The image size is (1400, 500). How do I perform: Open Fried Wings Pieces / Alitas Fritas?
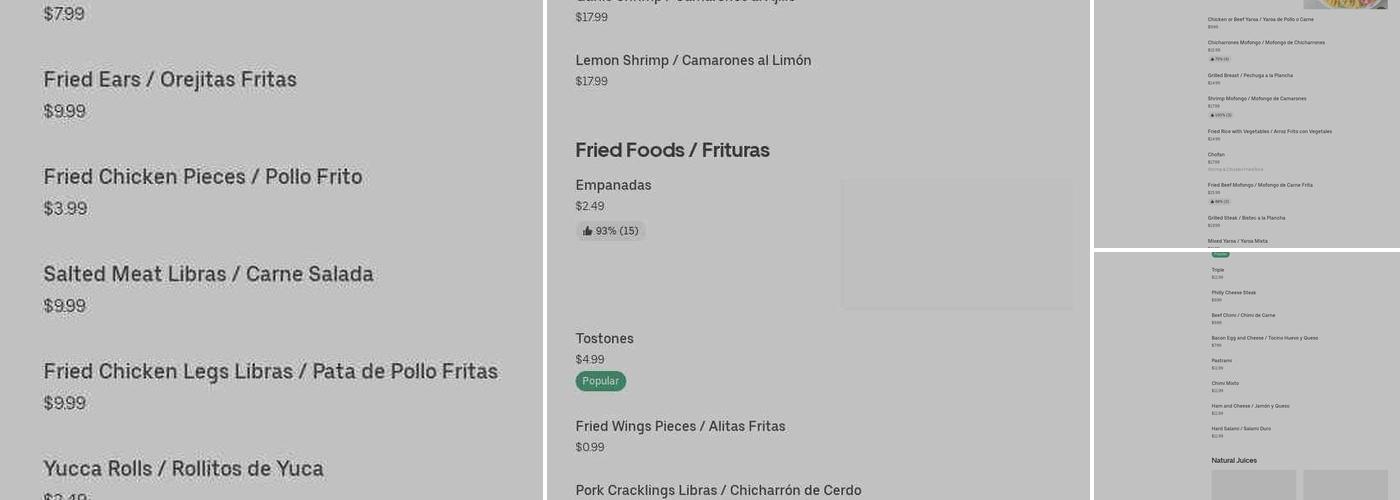click(x=680, y=427)
